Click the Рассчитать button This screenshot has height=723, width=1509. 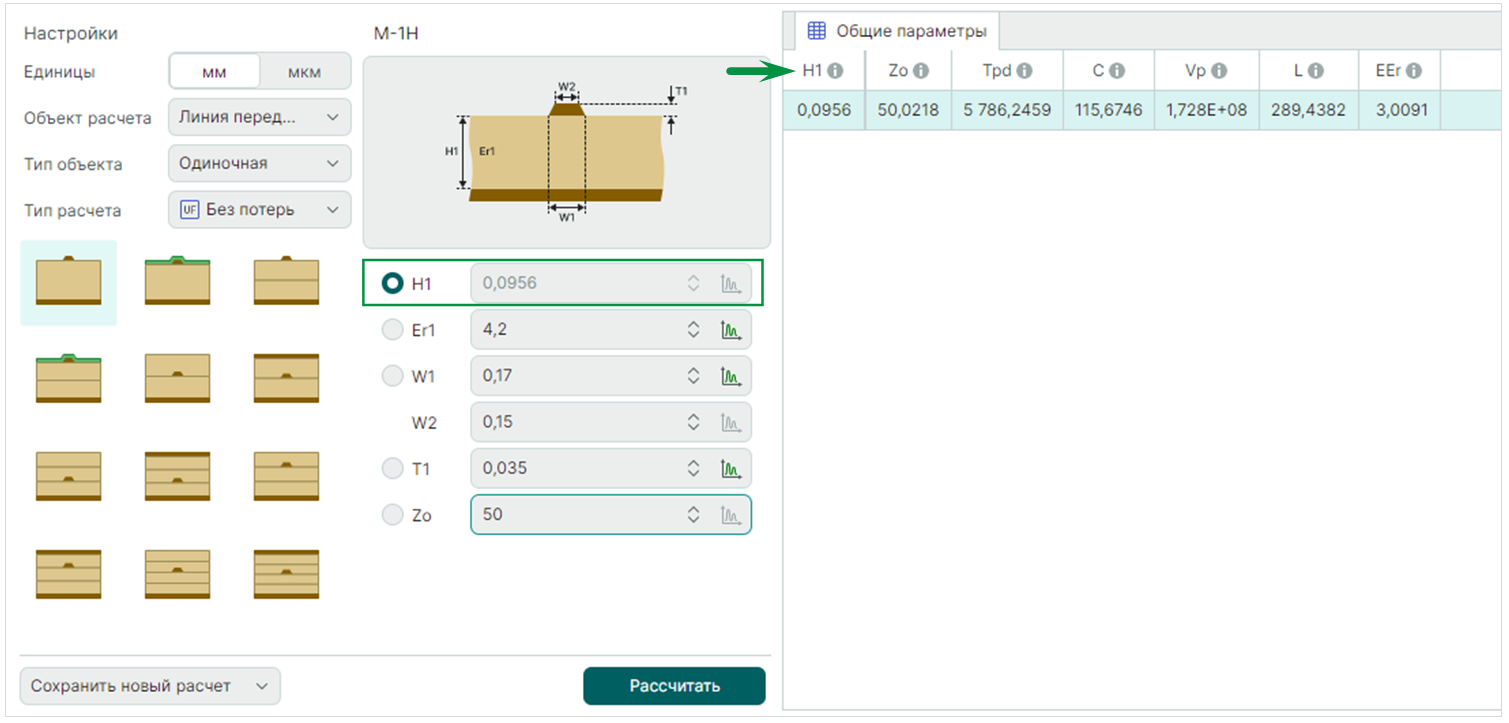coord(674,686)
